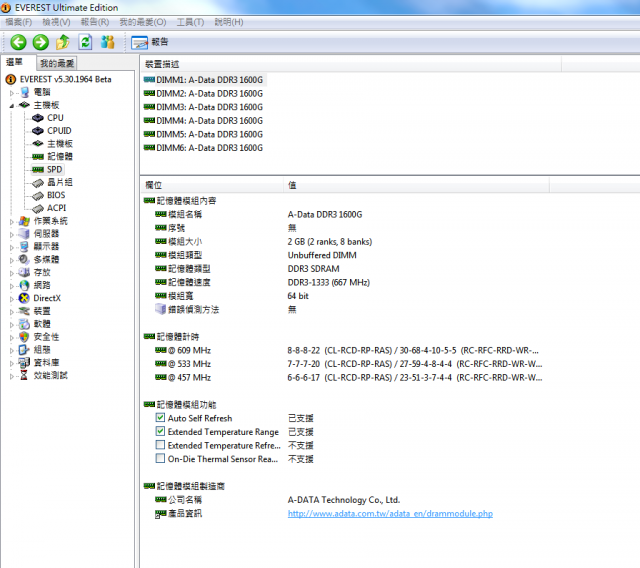
Task: Open the 檢視(V) View menu
Action: (56, 22)
